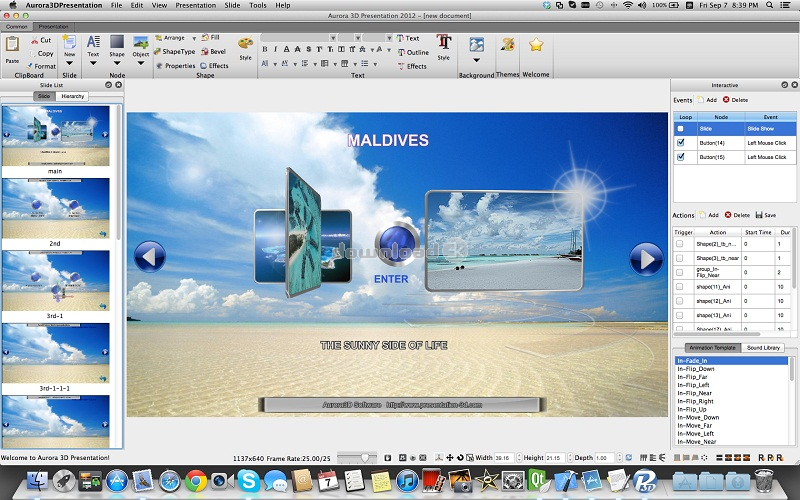This screenshot has width=800, height=500.
Task: Switch to the Sound Library tab
Action: coord(763,347)
